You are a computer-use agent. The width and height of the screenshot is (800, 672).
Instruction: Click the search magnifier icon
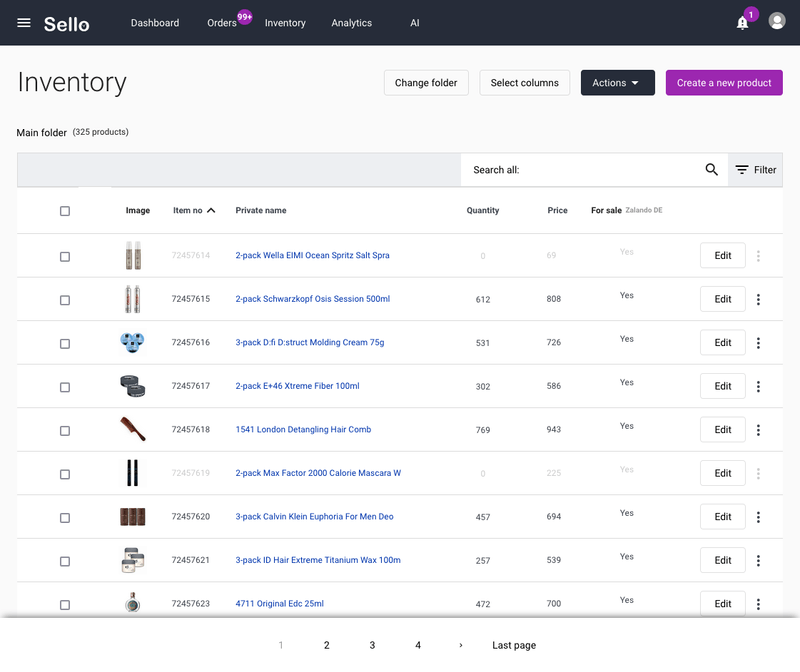(x=711, y=169)
